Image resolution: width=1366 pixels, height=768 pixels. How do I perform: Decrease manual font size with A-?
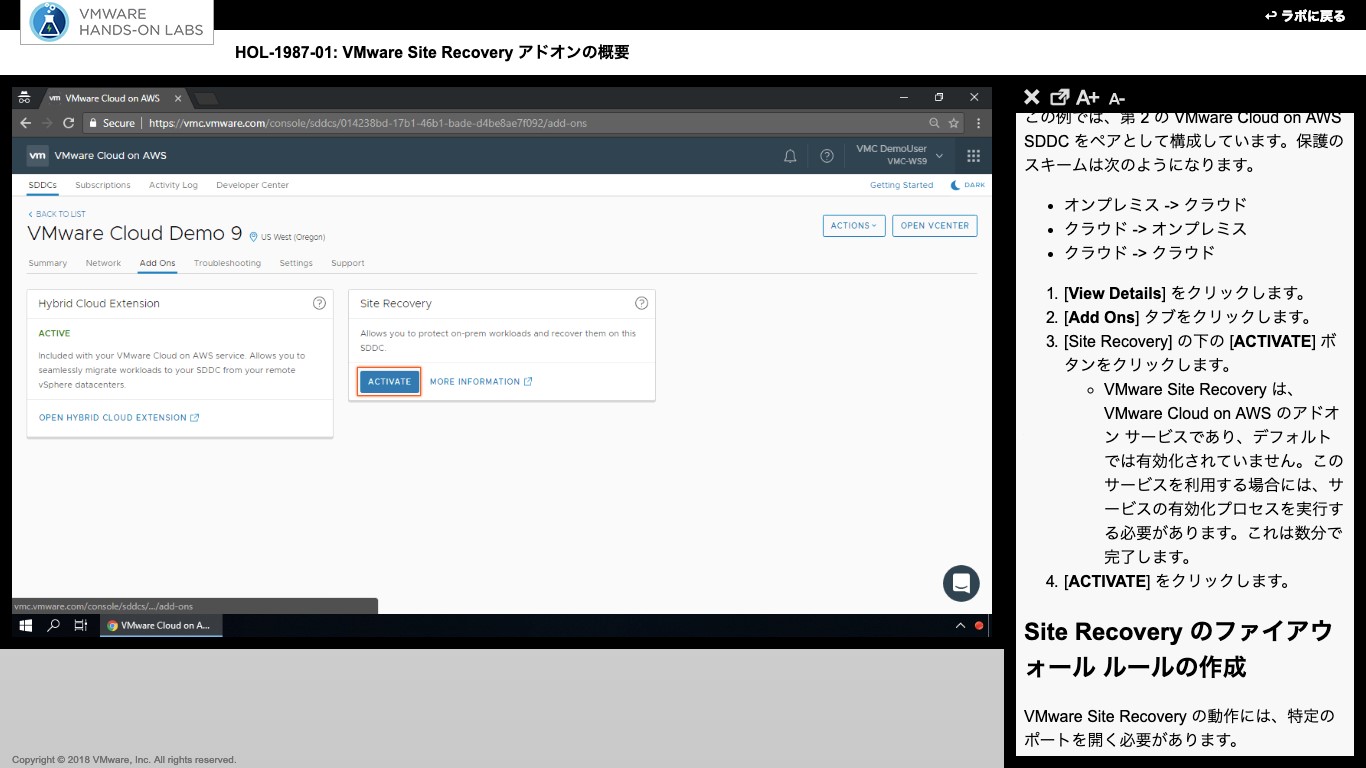1117,98
